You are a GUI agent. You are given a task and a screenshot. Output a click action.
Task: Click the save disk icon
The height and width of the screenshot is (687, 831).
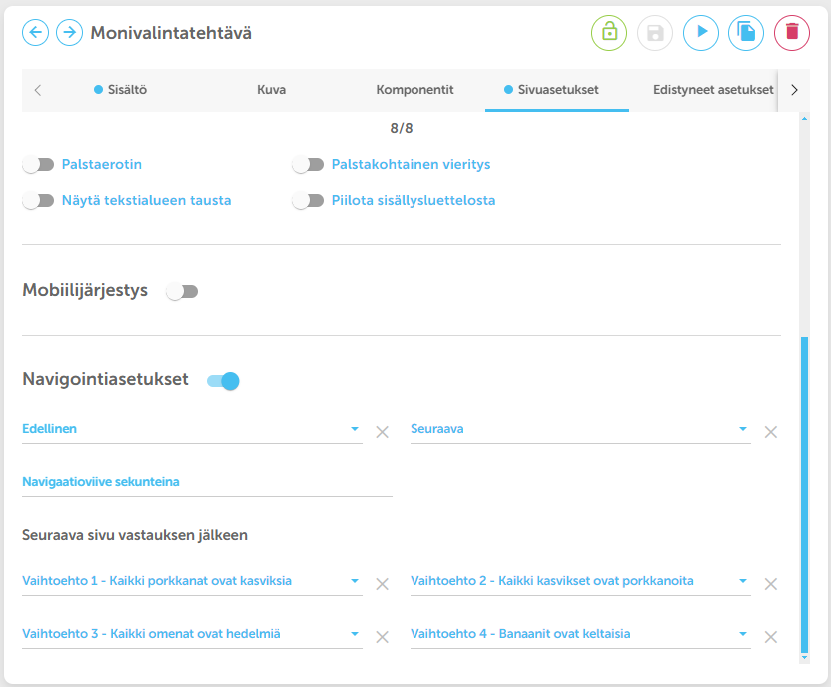coord(655,33)
